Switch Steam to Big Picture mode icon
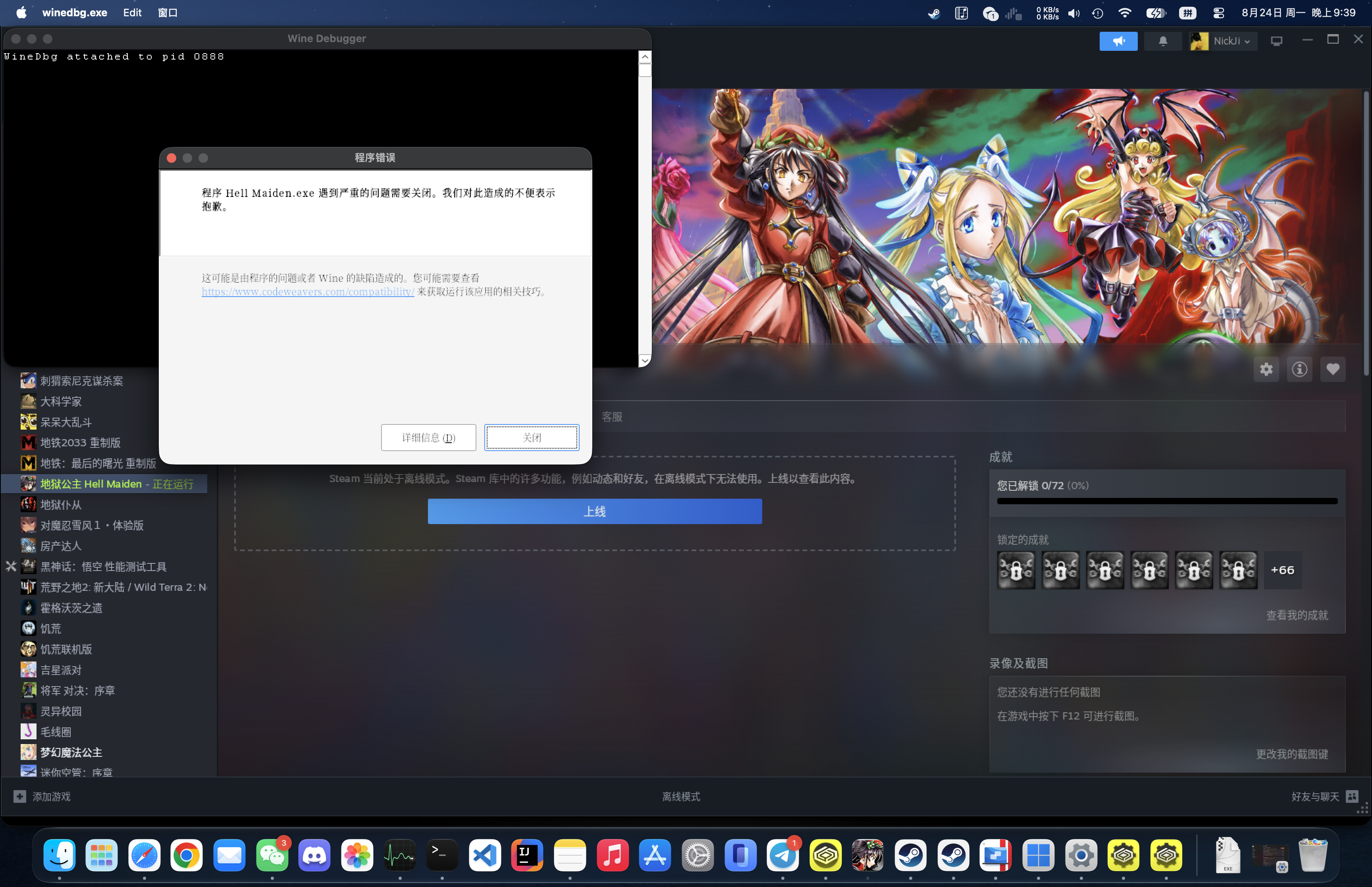Image resolution: width=1372 pixels, height=887 pixels. tap(1276, 41)
